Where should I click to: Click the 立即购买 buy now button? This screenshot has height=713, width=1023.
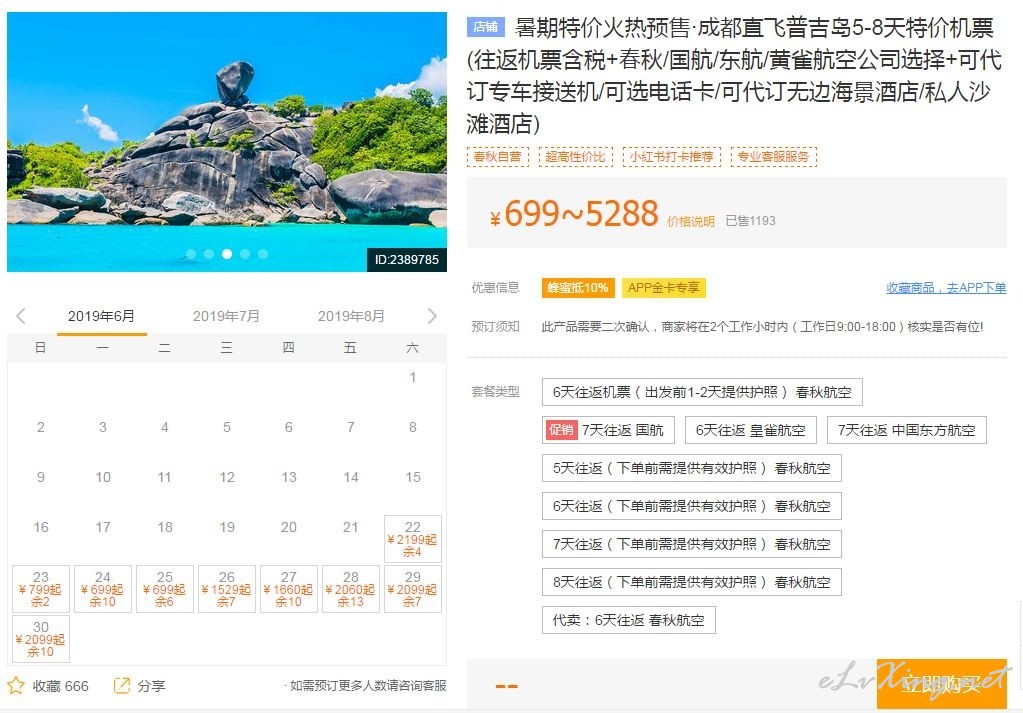(941, 684)
